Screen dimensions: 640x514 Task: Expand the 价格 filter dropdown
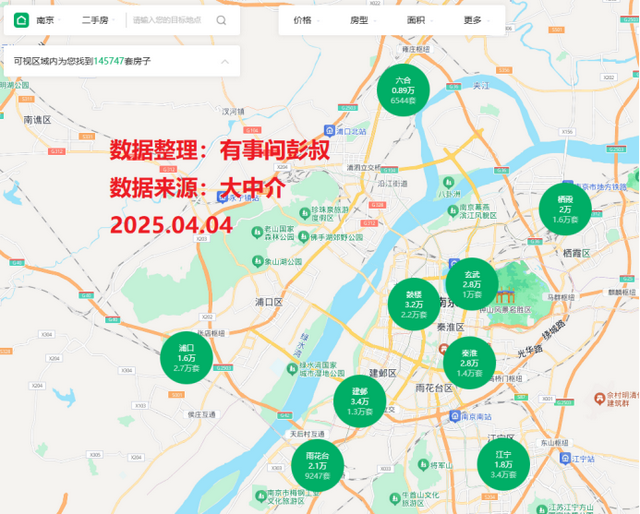pyautogui.click(x=306, y=20)
